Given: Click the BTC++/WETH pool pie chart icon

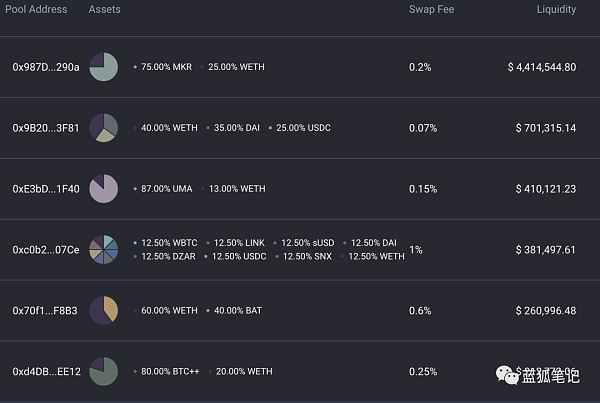Looking at the screenshot, I should [104, 372].
